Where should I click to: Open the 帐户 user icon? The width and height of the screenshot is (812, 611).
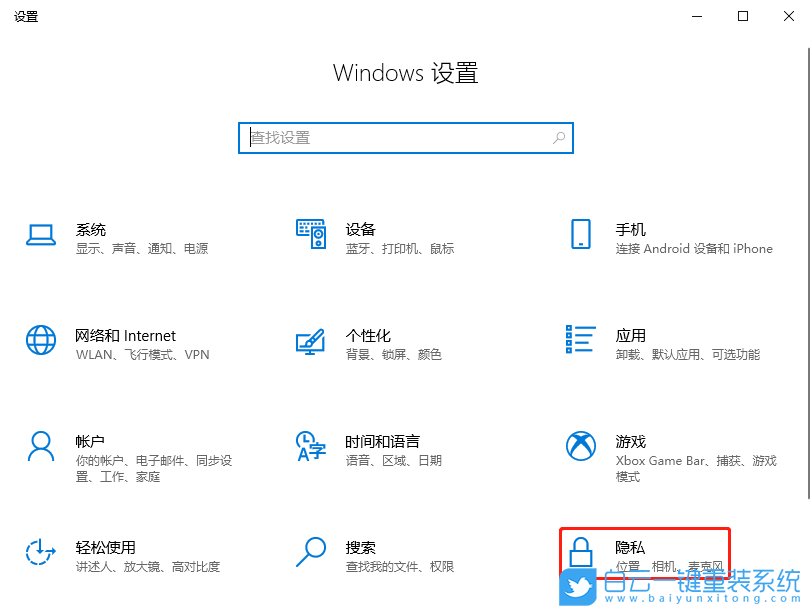coord(40,447)
